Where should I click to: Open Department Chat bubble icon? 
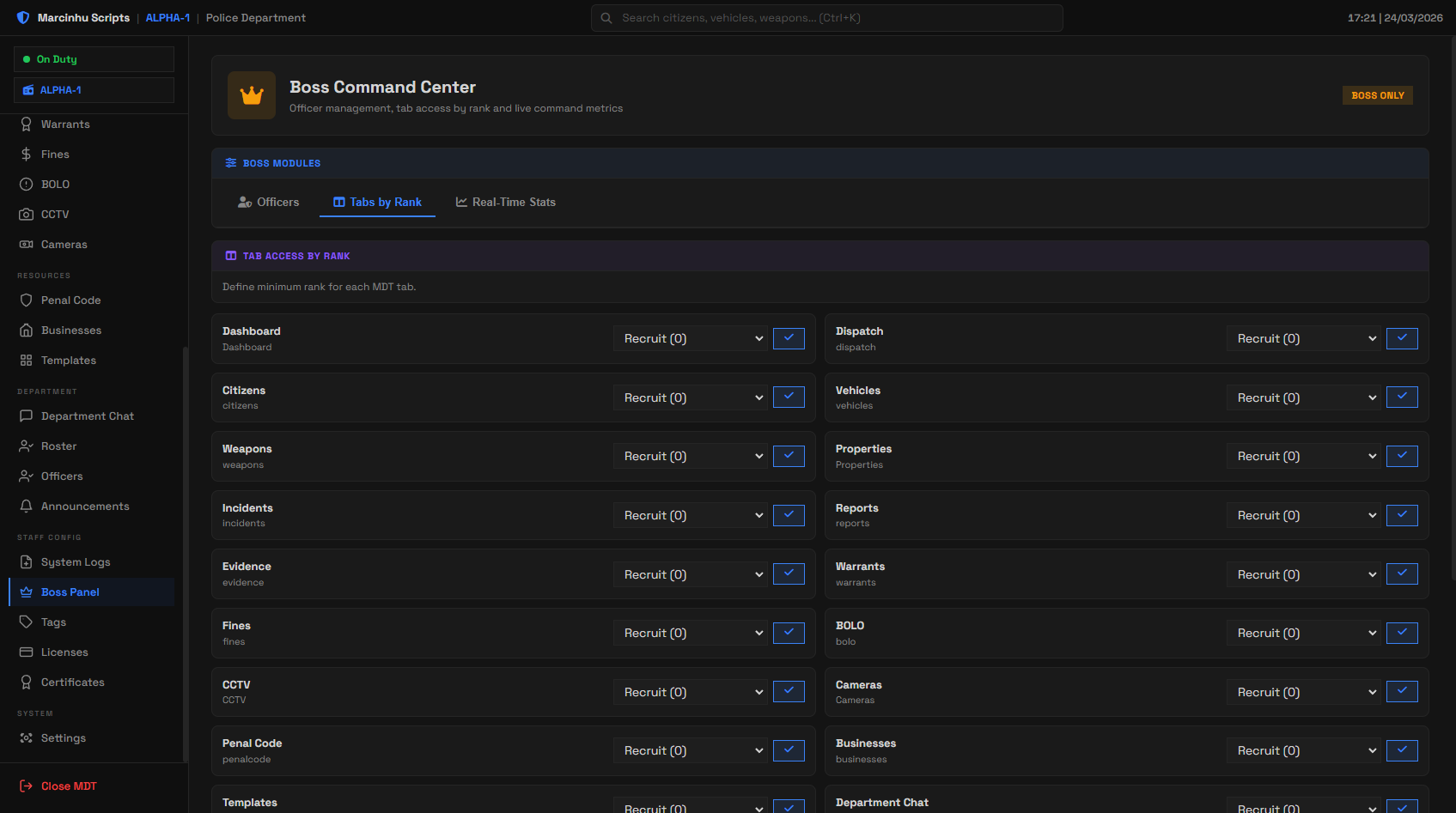(27, 416)
